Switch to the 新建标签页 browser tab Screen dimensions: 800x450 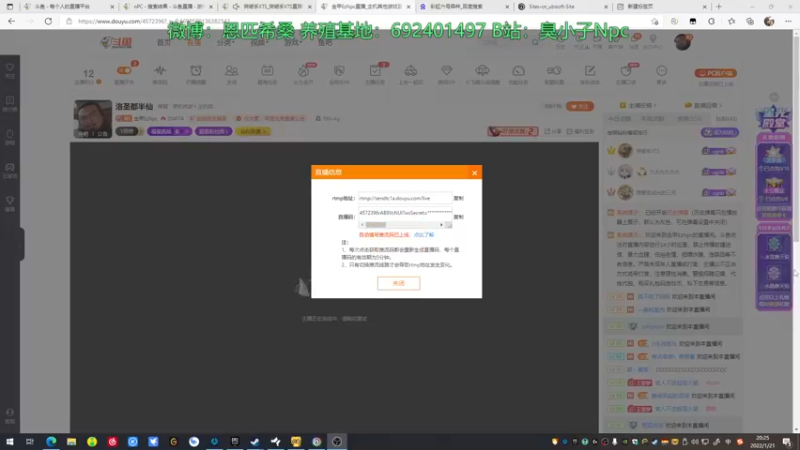coord(661,7)
